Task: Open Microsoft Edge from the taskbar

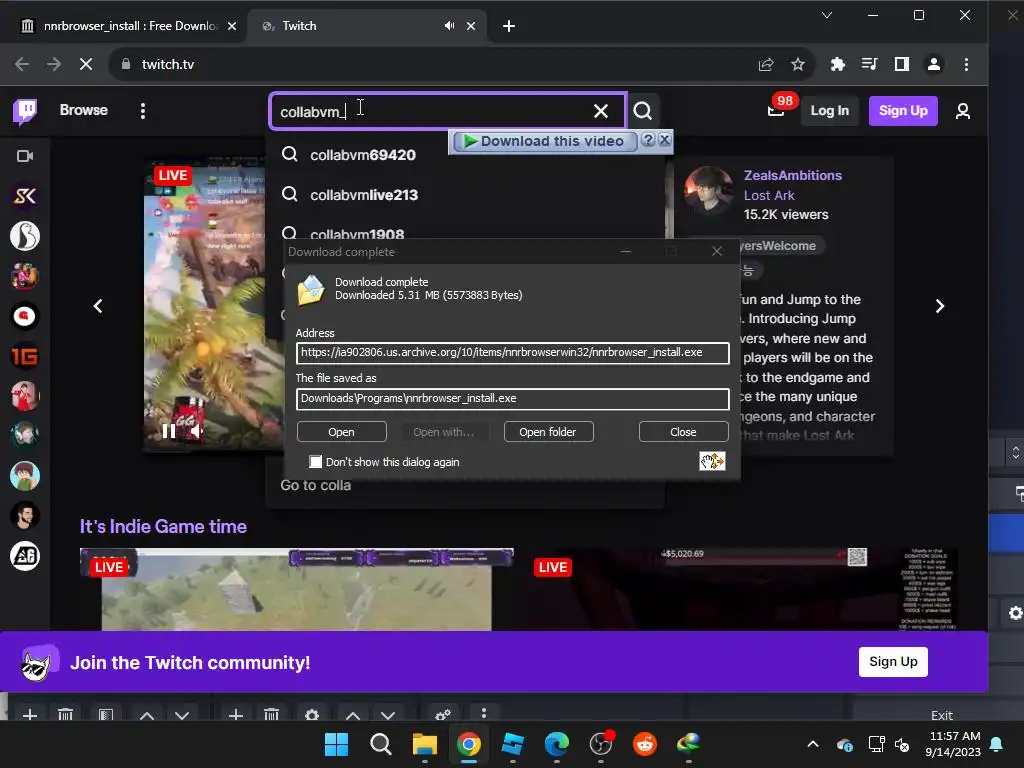Action: [x=556, y=744]
